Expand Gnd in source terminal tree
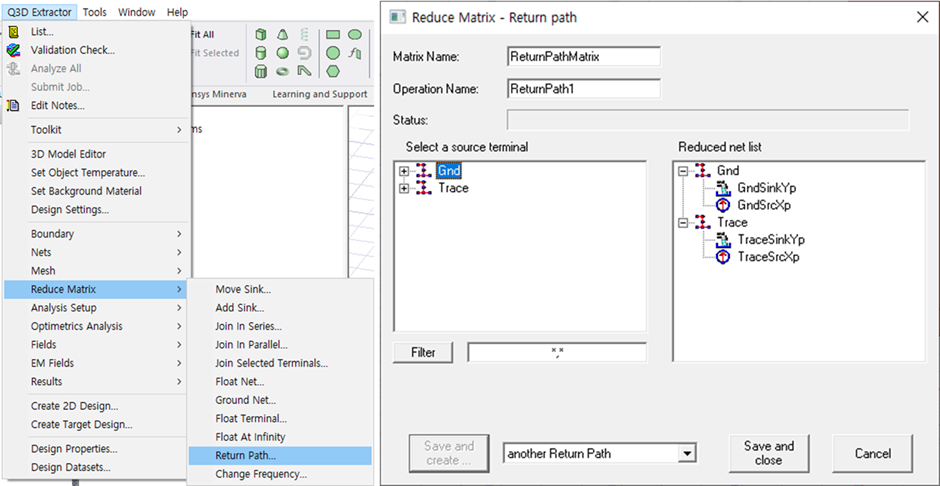This screenshot has width=940, height=486. point(404,171)
